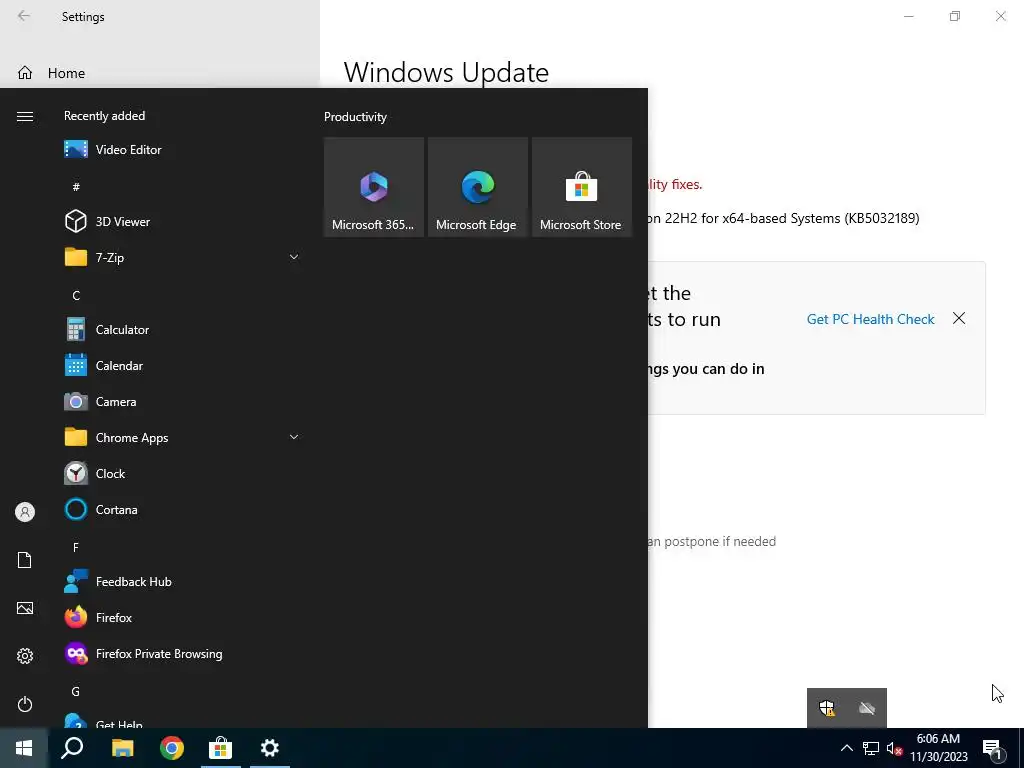Image resolution: width=1024 pixels, height=768 pixels.
Task: Open the Calendar app
Action: coord(183,366)
